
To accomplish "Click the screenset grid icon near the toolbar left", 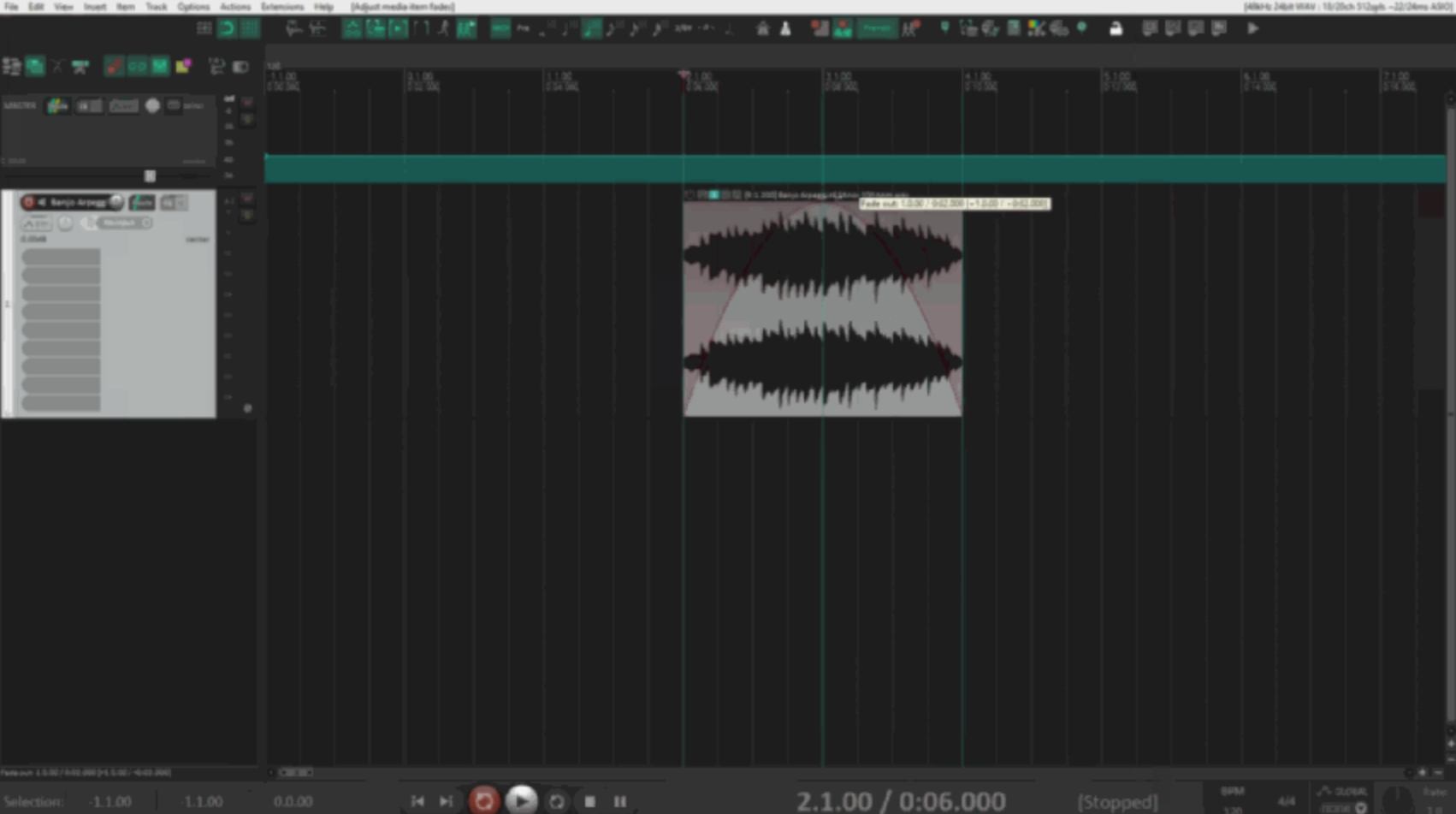I will pos(205,28).
